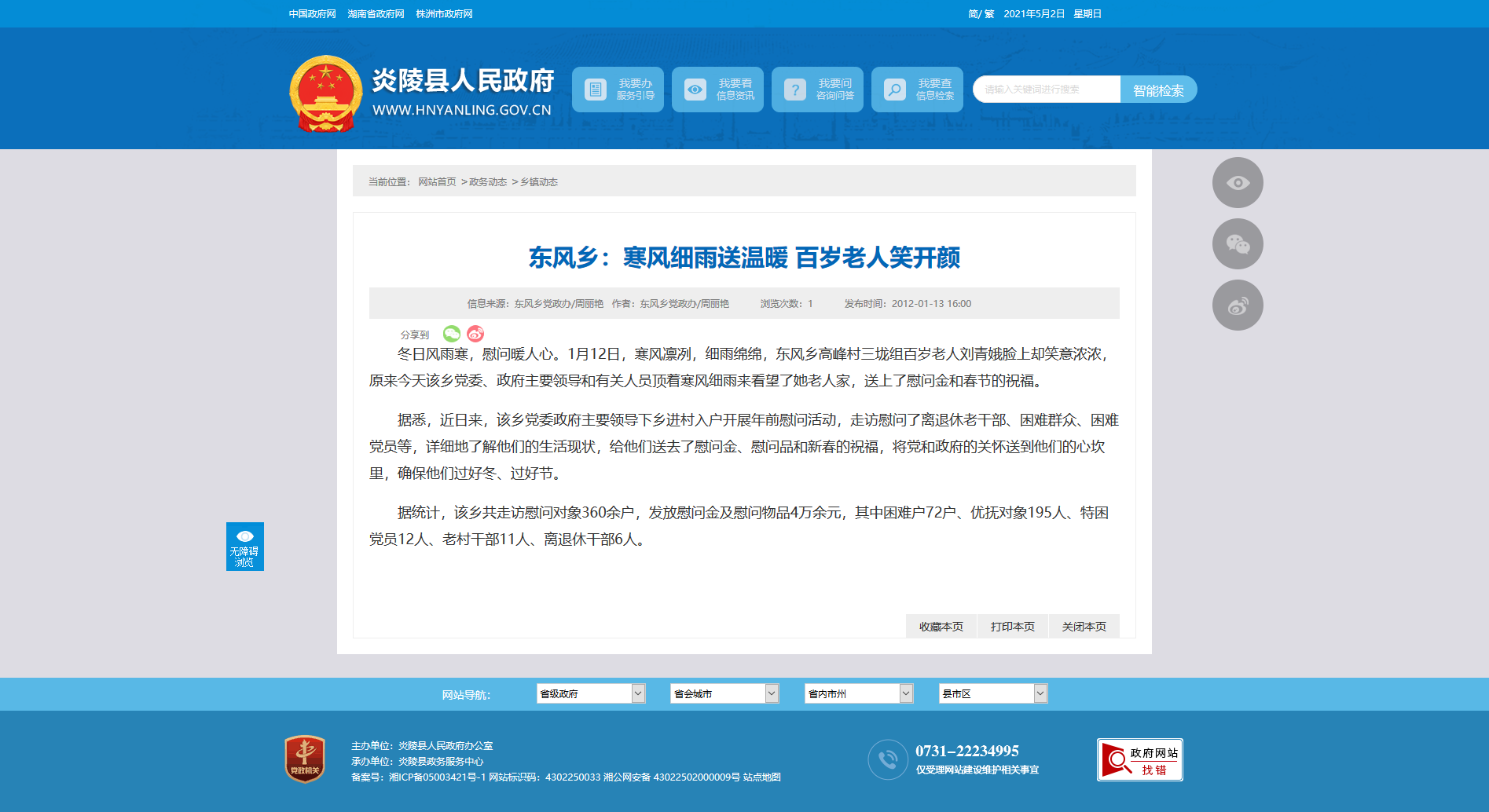Viewport: 1489px width, 812px height.
Task: Open the 我要查 信息检索 search shortcut
Action: point(917,90)
